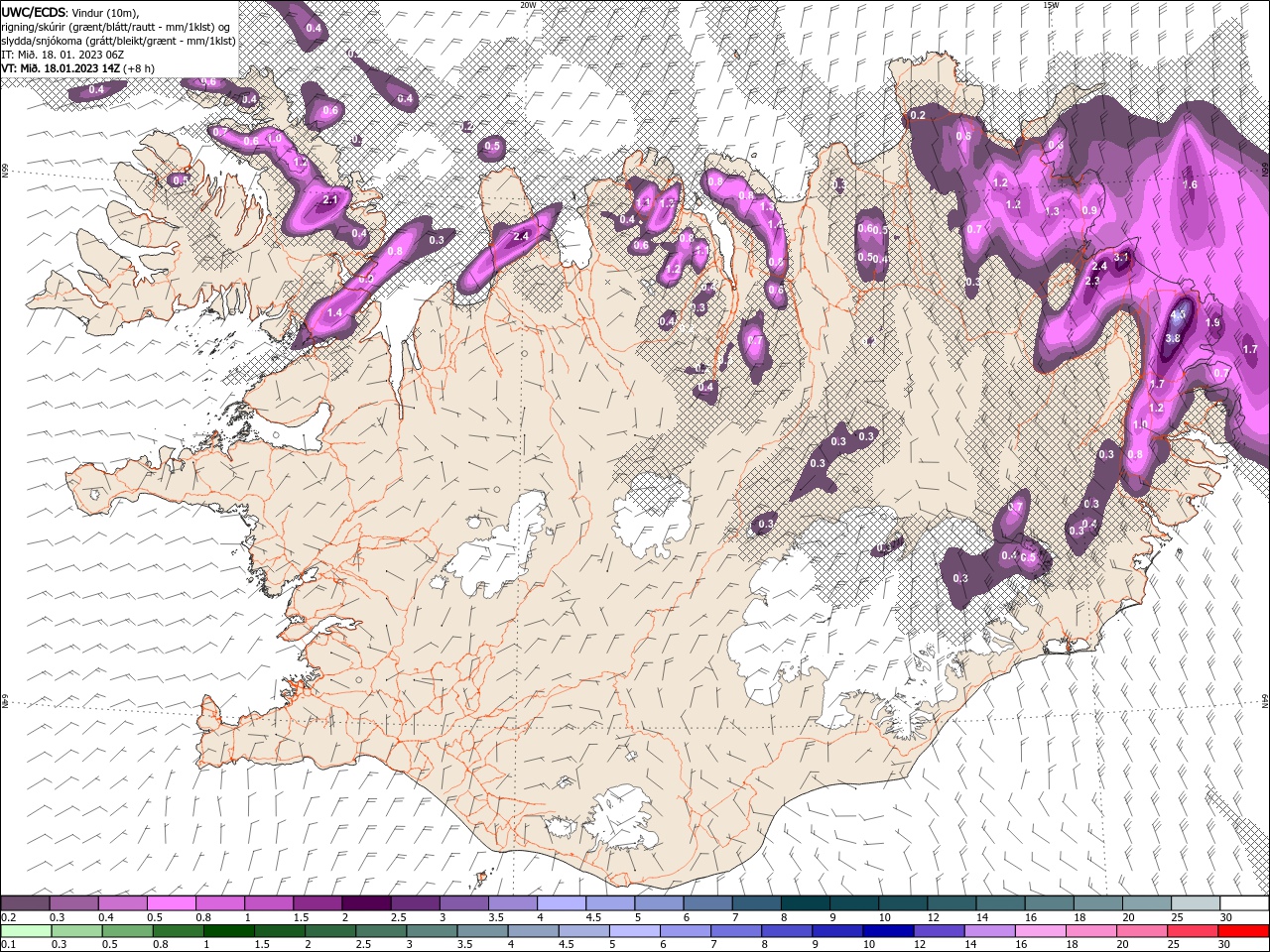Screen dimensions: 1270x952
Task: Choose the lower legend swatch starting at 25
Action: 1193,931
